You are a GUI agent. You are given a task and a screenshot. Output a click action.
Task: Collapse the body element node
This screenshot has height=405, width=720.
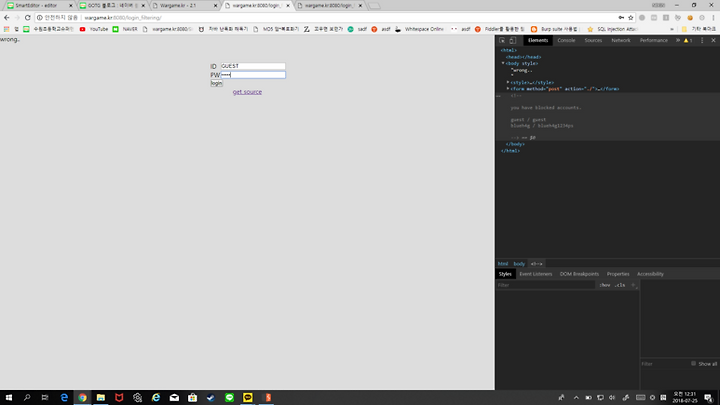503,63
